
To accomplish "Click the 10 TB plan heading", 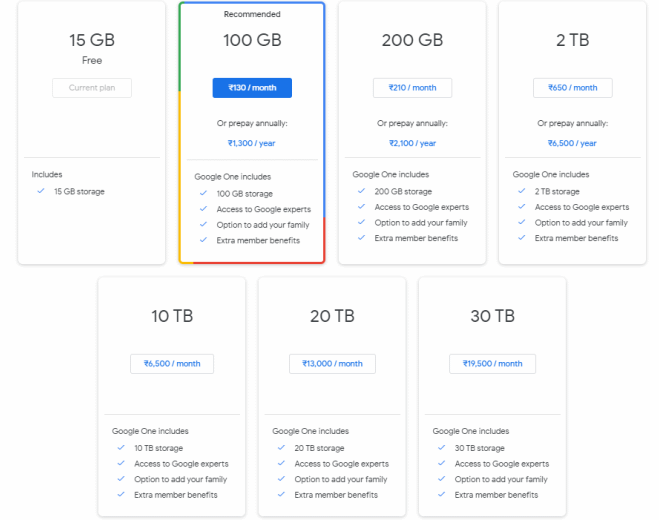I will click(x=172, y=316).
